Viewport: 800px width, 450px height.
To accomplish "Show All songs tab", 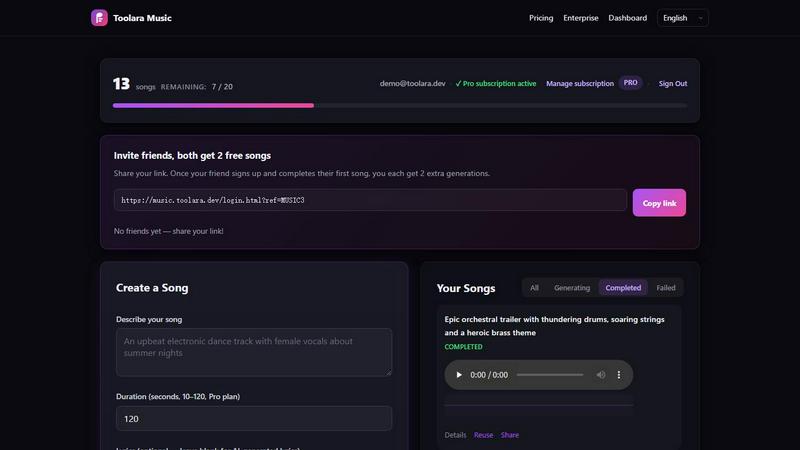I will point(534,288).
